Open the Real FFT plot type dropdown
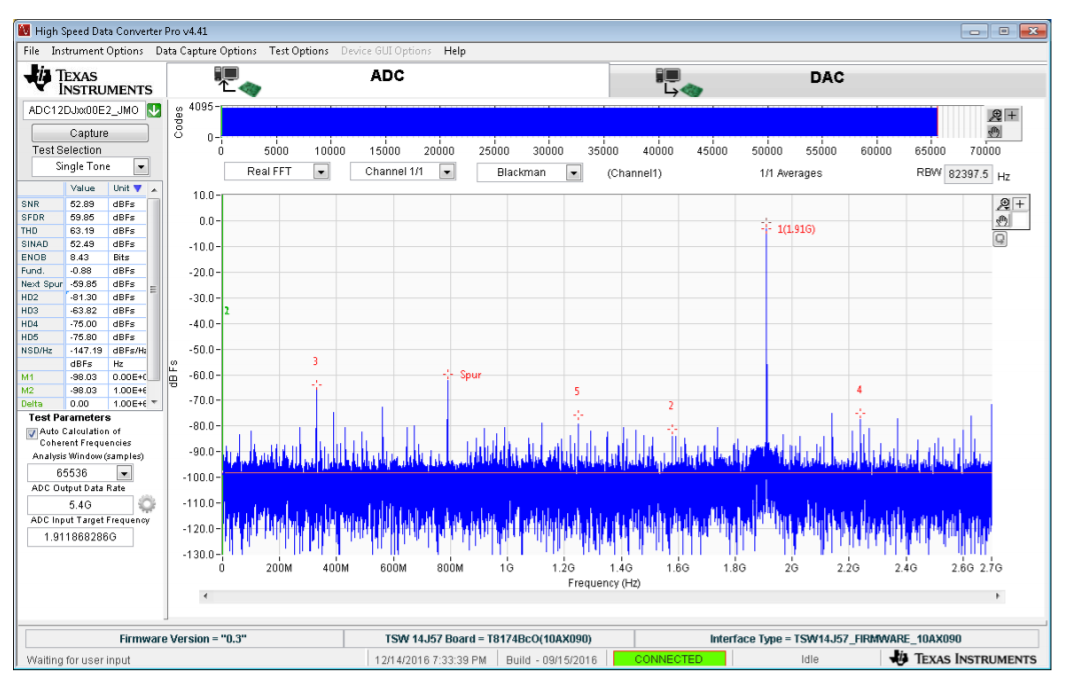 pyautogui.click(x=321, y=171)
